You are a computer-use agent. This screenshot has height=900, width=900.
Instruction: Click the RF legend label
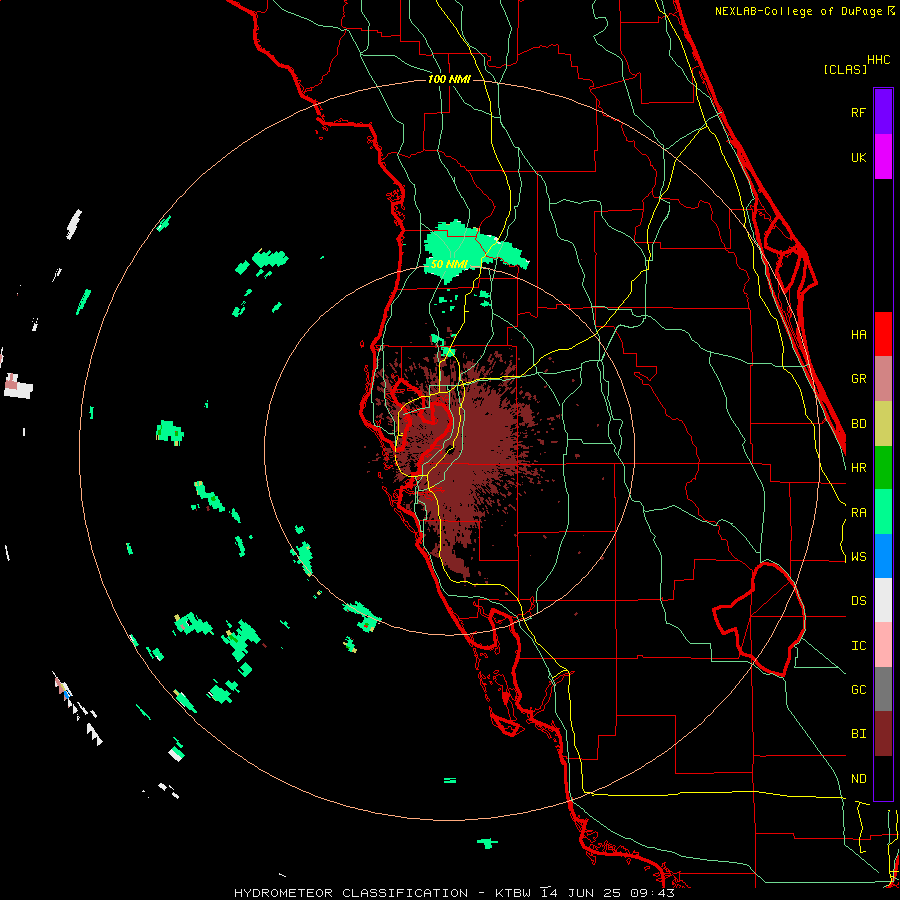[x=858, y=112]
